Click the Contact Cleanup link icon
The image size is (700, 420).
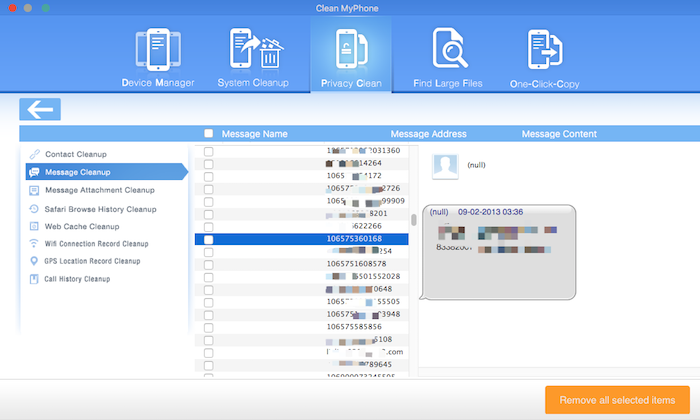click(x=34, y=154)
